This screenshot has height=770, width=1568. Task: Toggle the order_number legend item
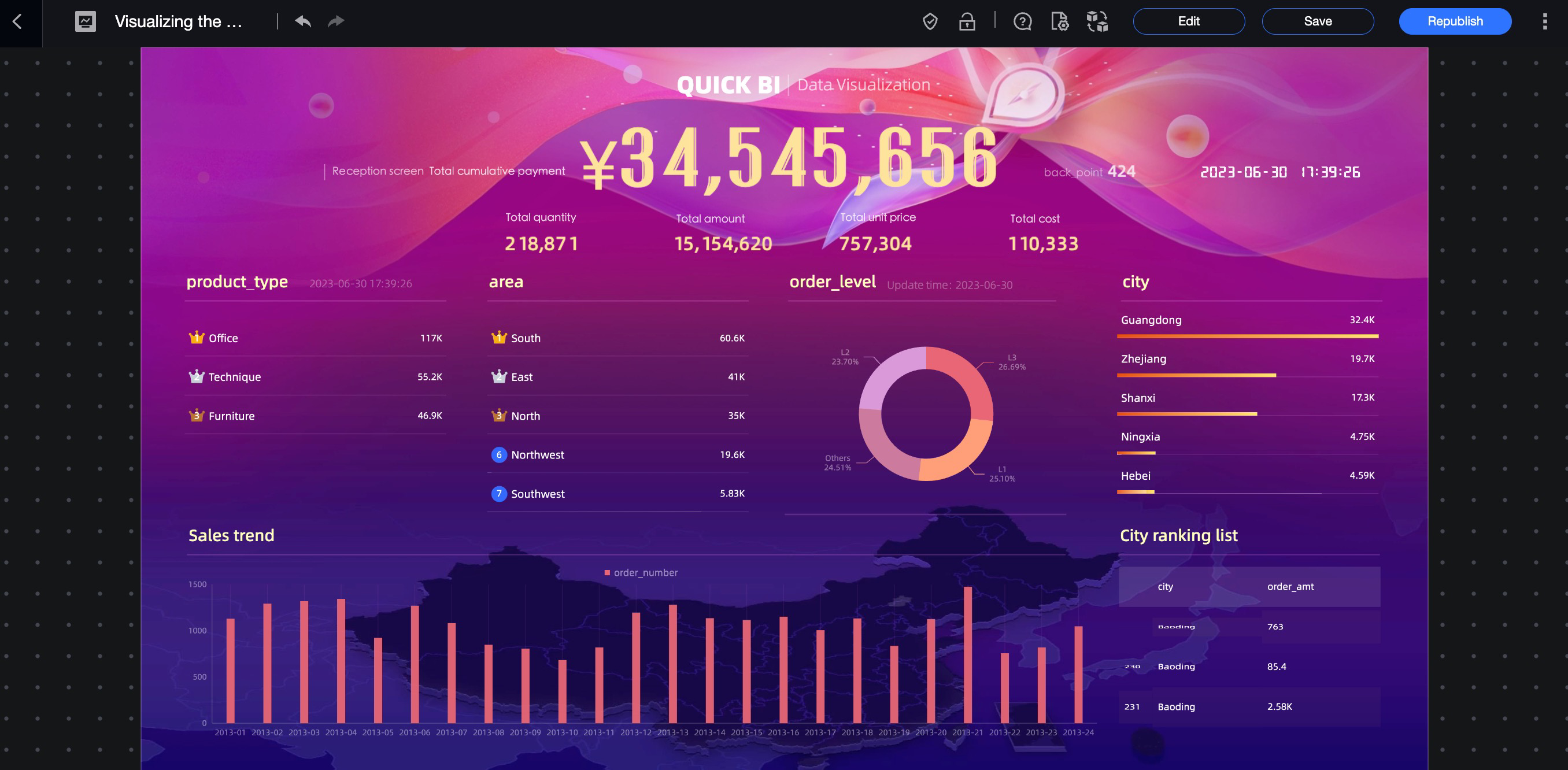point(641,573)
